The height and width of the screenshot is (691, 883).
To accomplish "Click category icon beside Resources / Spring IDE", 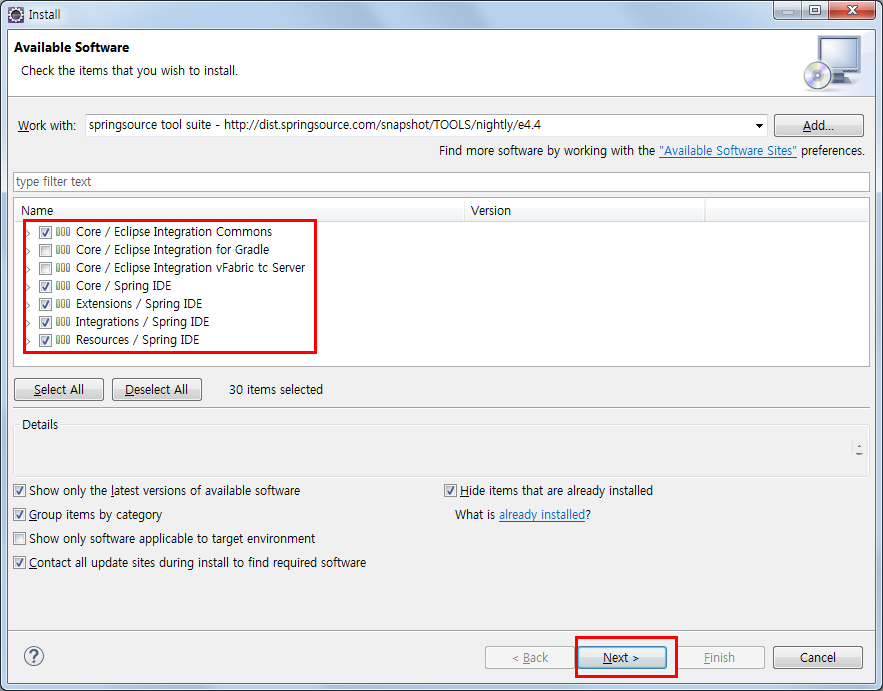I will coord(63,340).
